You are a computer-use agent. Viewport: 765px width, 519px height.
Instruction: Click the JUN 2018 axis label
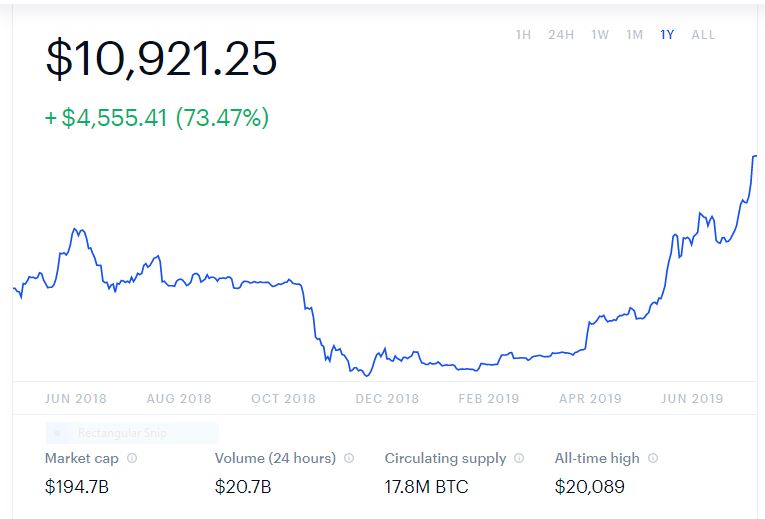(x=76, y=399)
